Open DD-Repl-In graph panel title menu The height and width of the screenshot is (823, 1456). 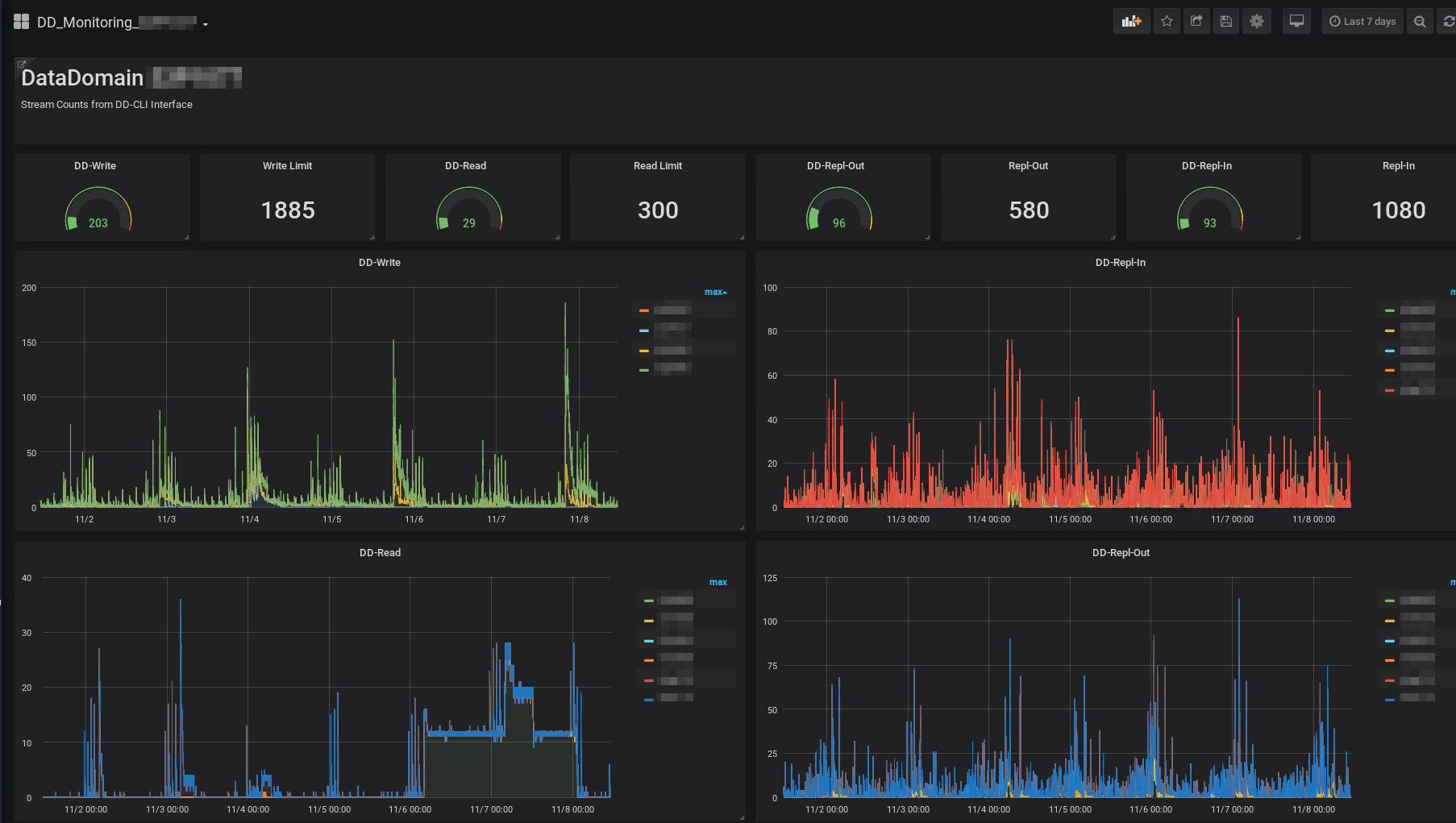coord(1120,263)
